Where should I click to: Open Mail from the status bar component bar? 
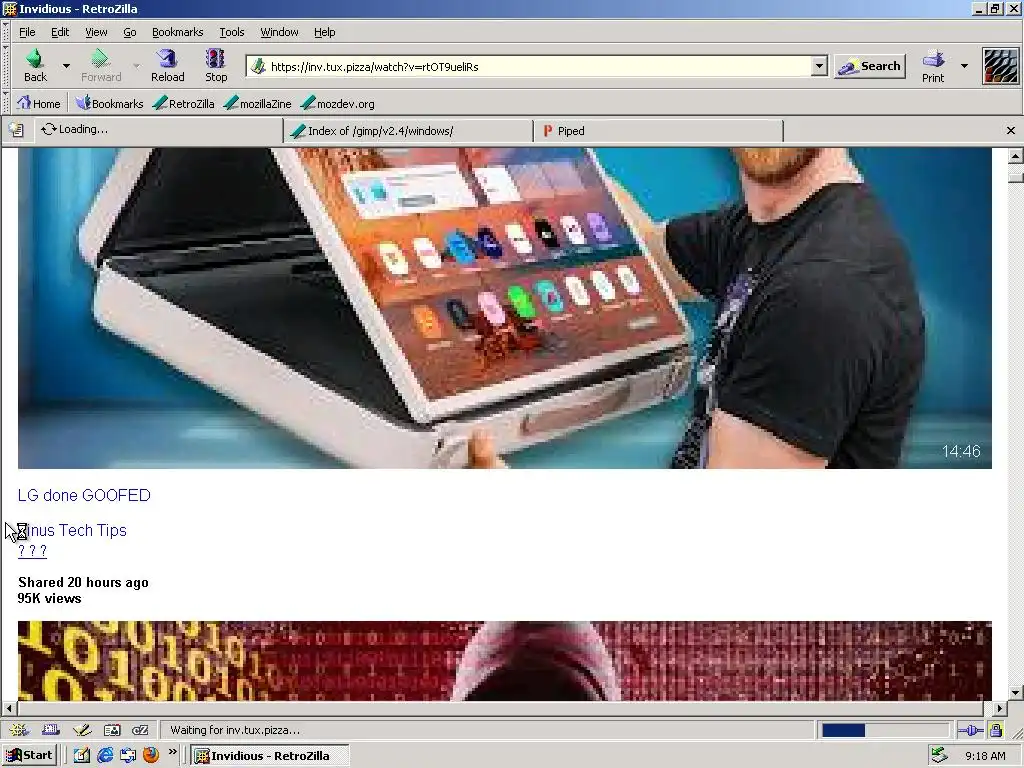pyautogui.click(x=50, y=730)
